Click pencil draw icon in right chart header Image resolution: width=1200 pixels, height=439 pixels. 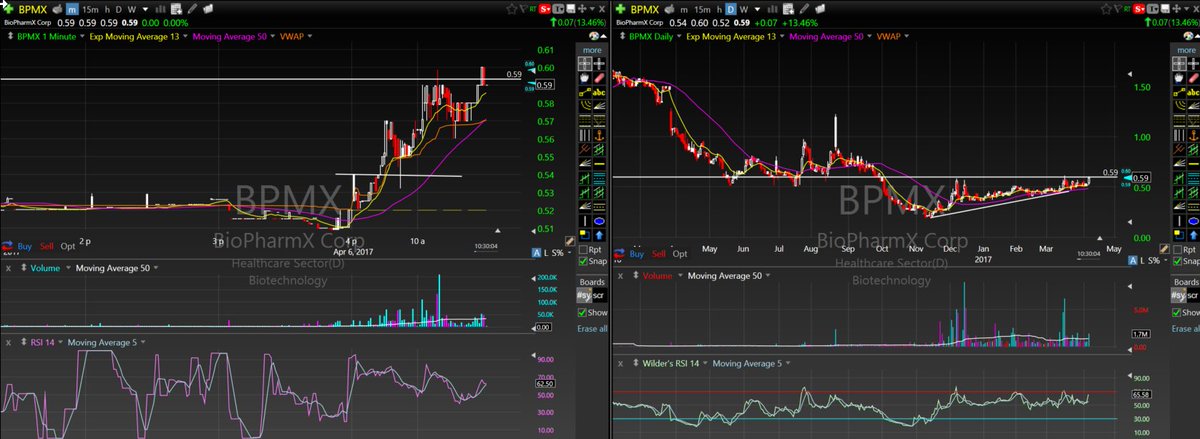(x=804, y=9)
